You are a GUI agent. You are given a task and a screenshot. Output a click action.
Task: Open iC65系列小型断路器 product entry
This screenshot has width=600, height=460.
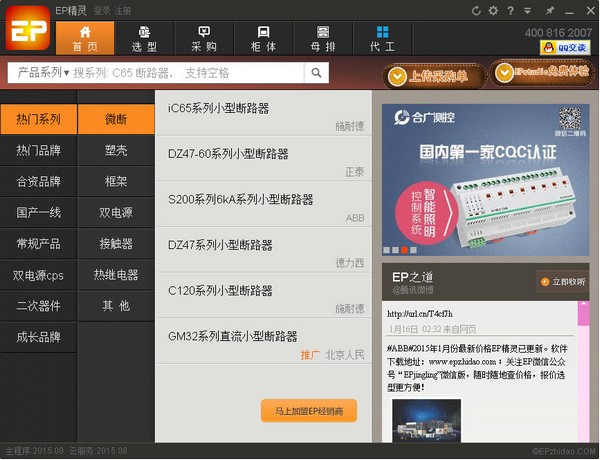click(219, 108)
